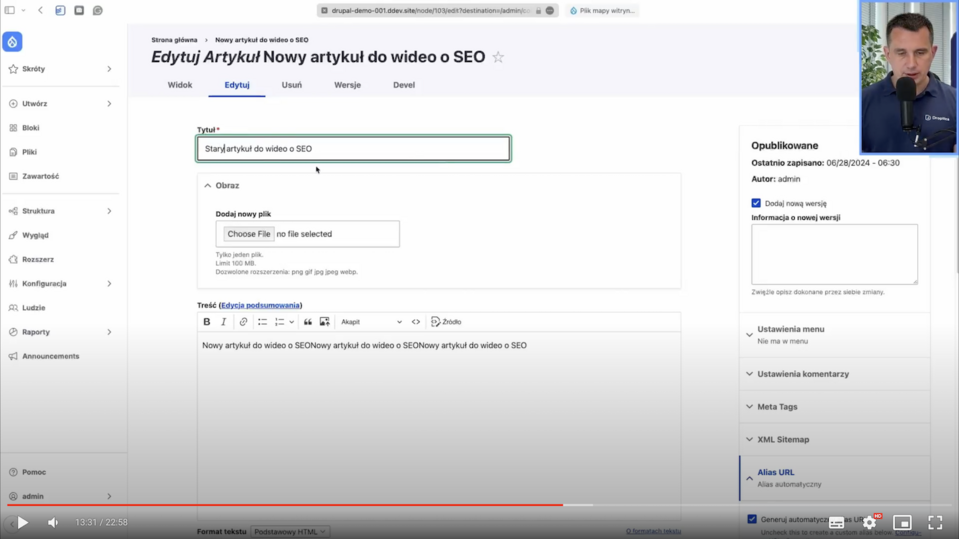Collapse the Alias URL section

[834, 478]
